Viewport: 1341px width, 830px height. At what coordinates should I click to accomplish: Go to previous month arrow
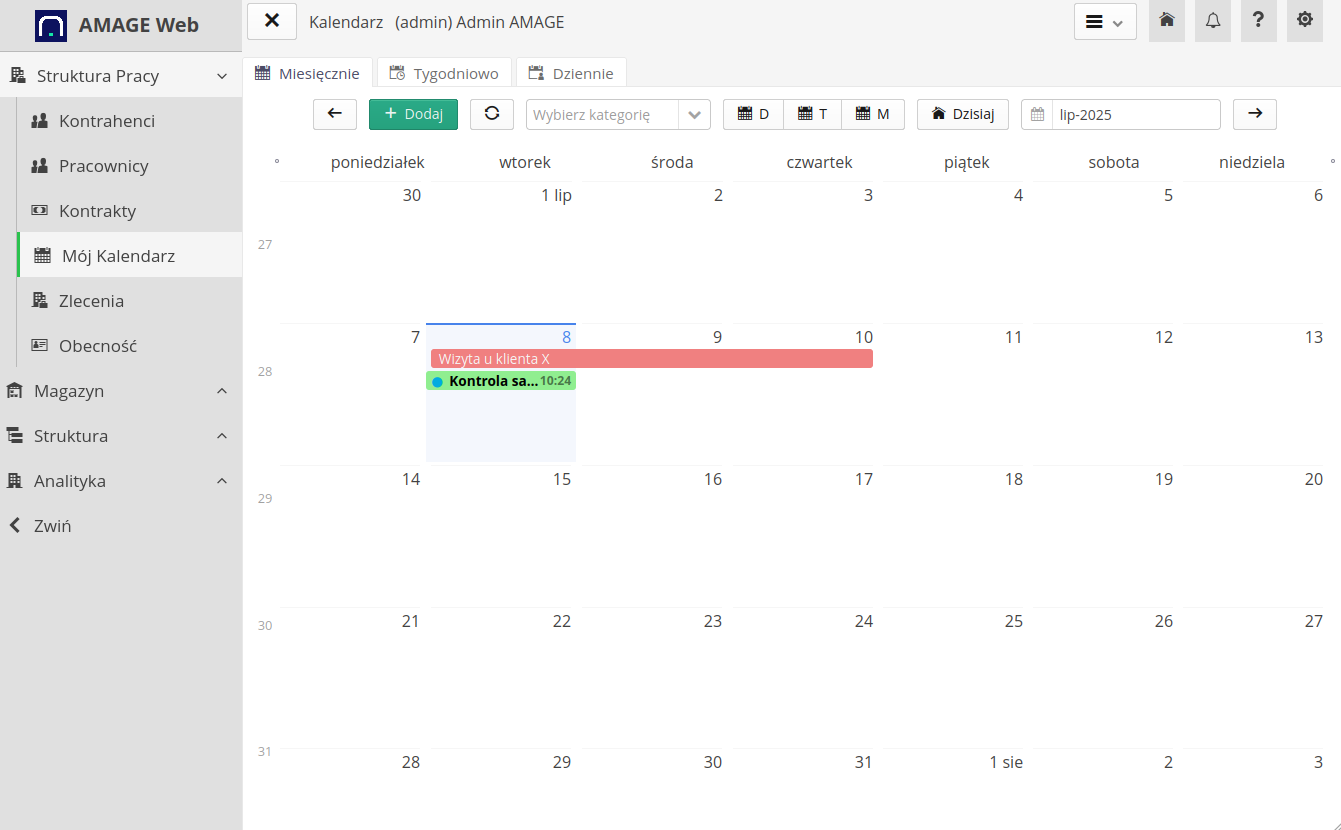pyautogui.click(x=335, y=114)
